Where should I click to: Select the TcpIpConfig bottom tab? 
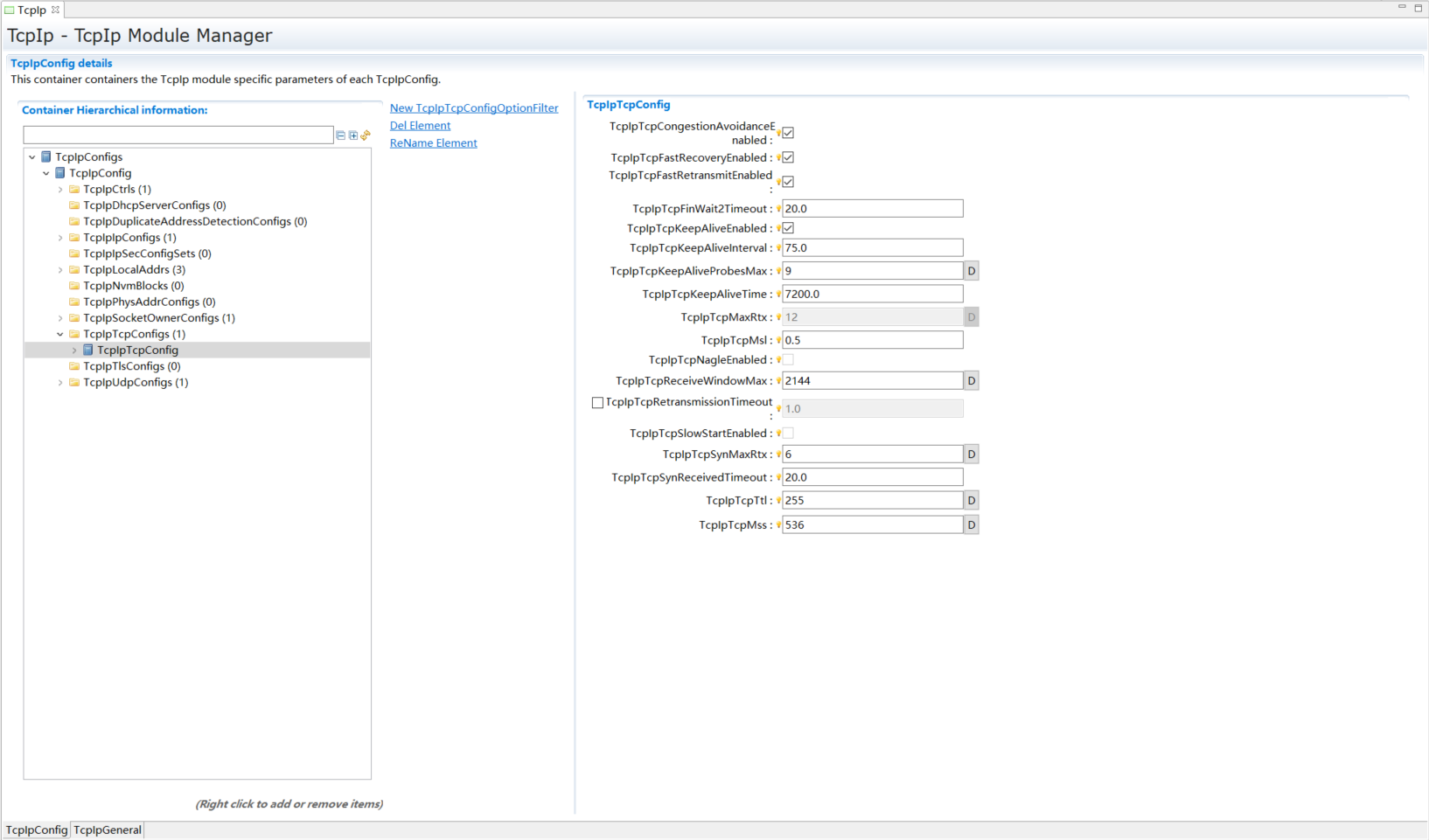pyautogui.click(x=37, y=830)
